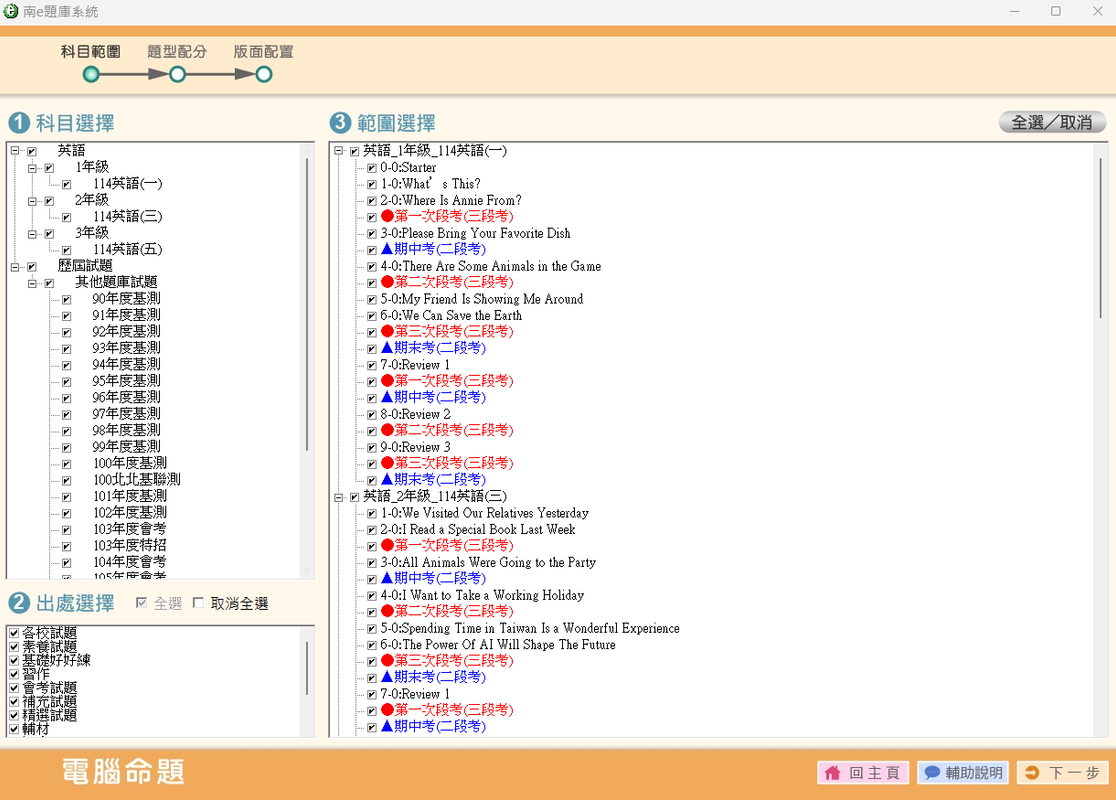Select 95年度基測 tree row
This screenshot has height=800, width=1116.
click(x=127, y=381)
